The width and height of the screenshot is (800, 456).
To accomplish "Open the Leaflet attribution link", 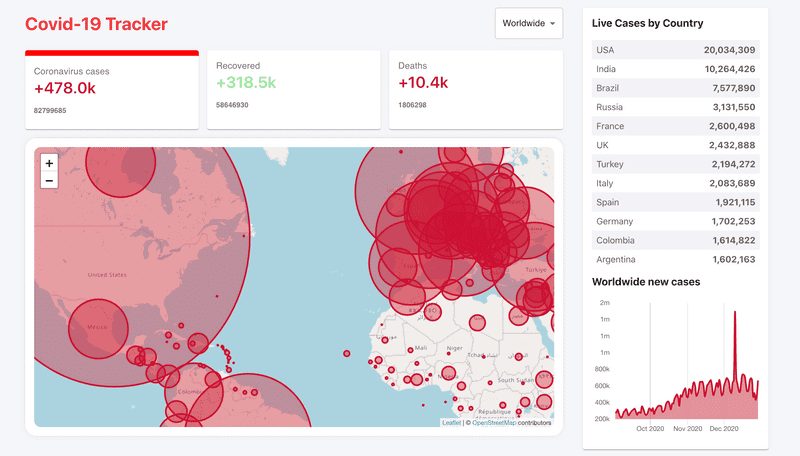I will (x=451, y=423).
